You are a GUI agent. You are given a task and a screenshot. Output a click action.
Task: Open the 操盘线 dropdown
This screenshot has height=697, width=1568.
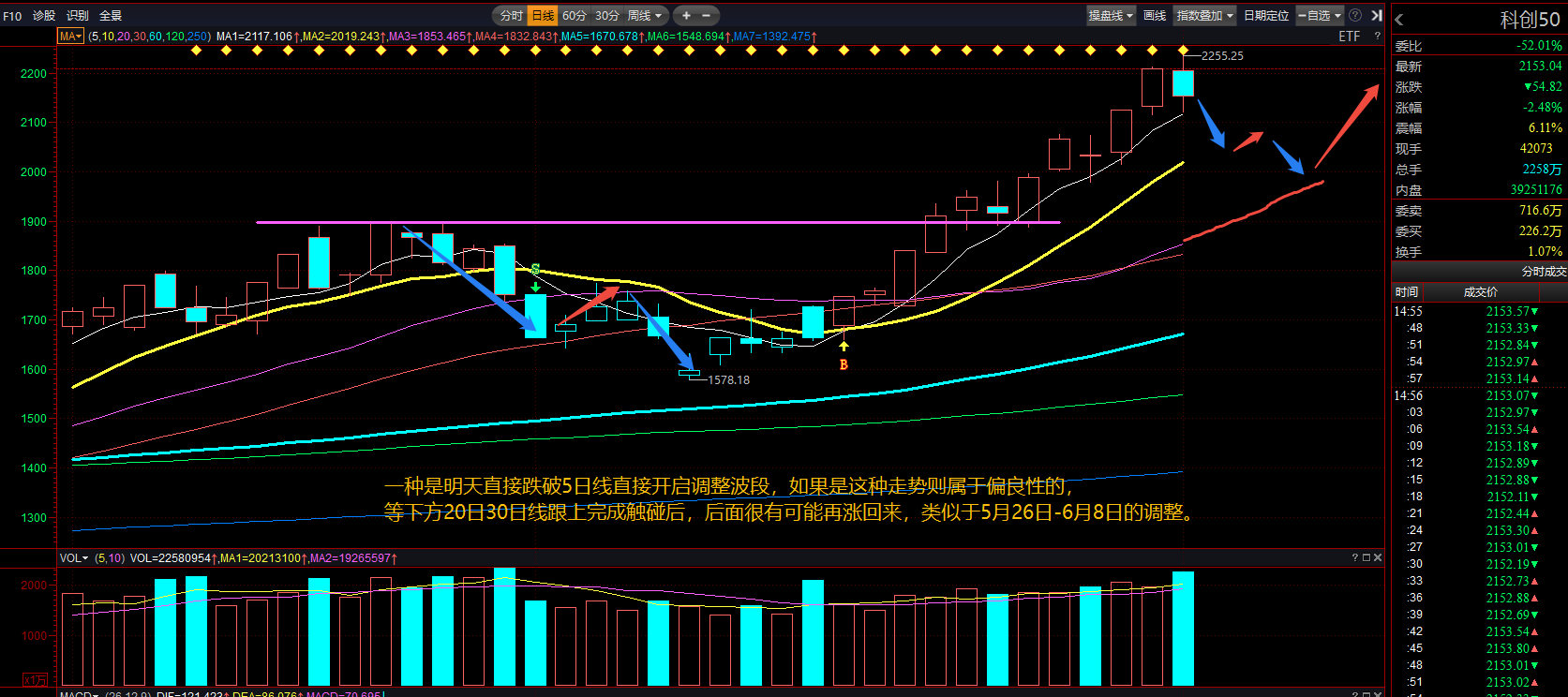coord(1111,15)
